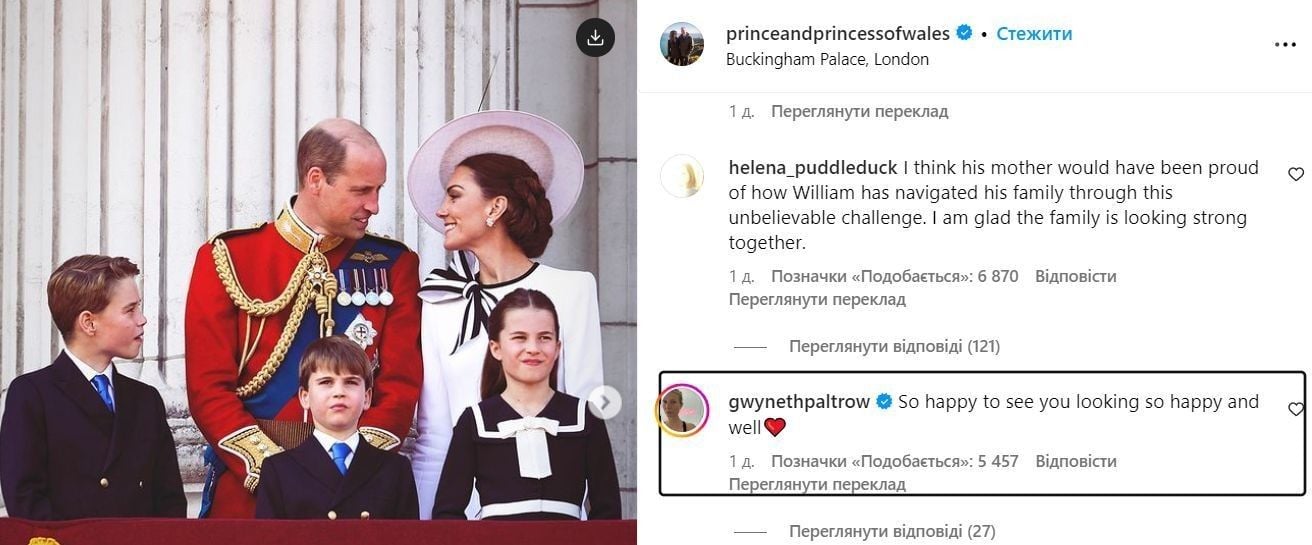Like gwynethpaltrow's comment with the heart

[x=1296, y=409]
